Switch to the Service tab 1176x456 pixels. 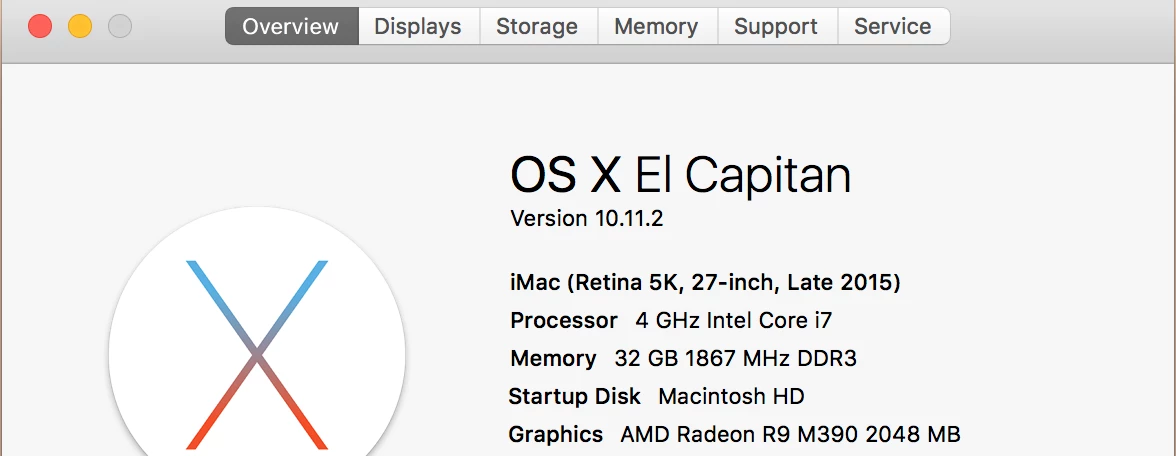tap(893, 27)
